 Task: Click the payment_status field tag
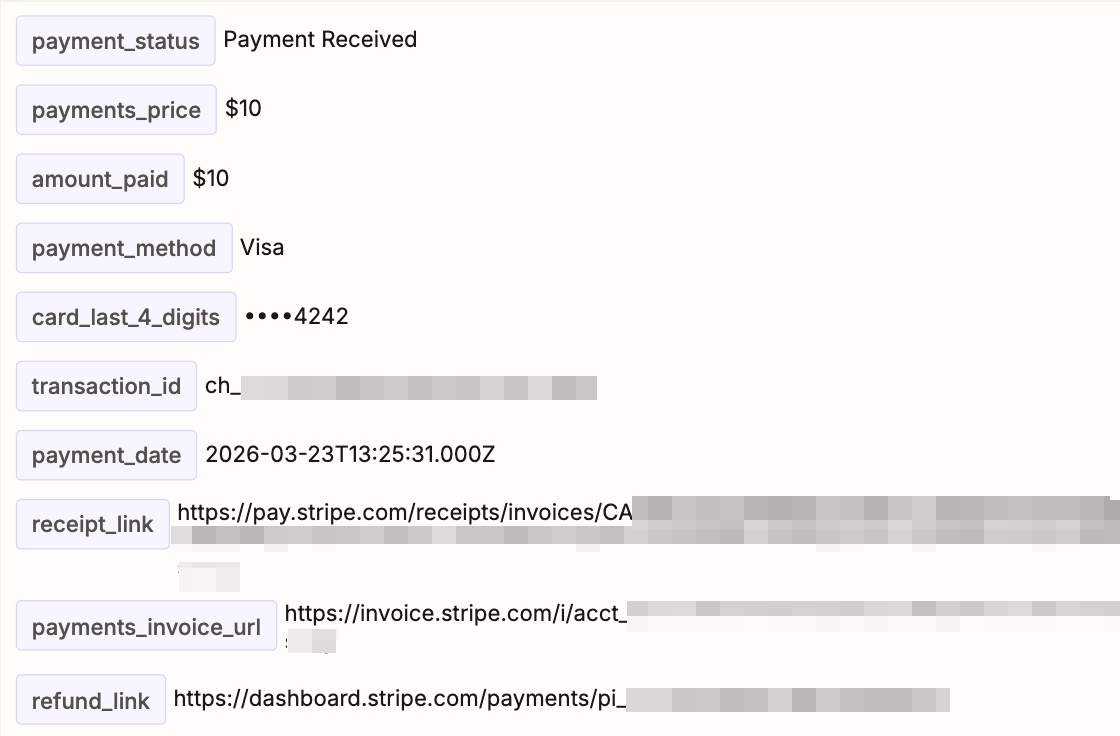click(115, 41)
